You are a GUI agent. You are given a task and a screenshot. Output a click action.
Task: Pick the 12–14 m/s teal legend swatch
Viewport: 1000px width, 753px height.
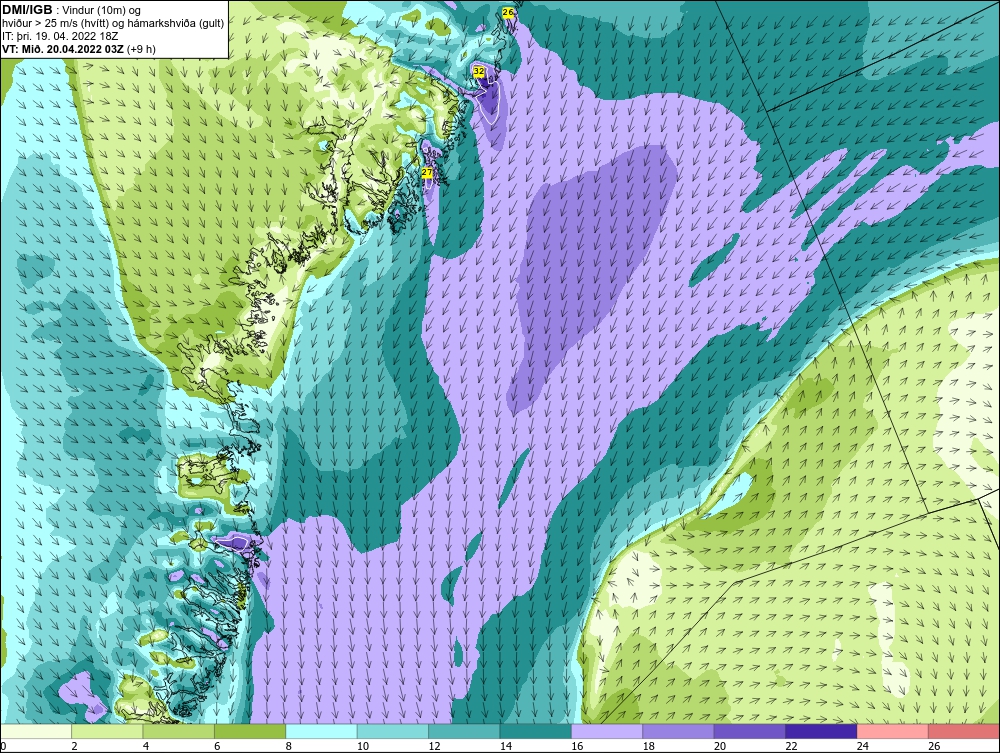[x=464, y=731]
